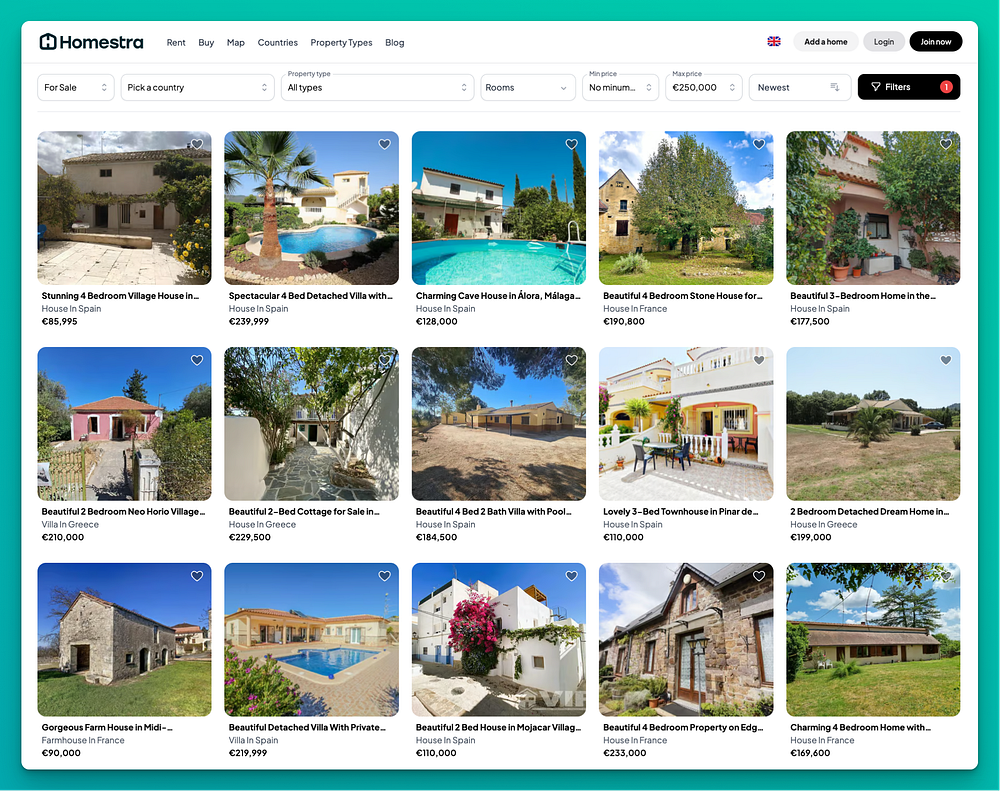Click the Join now button

pos(936,41)
